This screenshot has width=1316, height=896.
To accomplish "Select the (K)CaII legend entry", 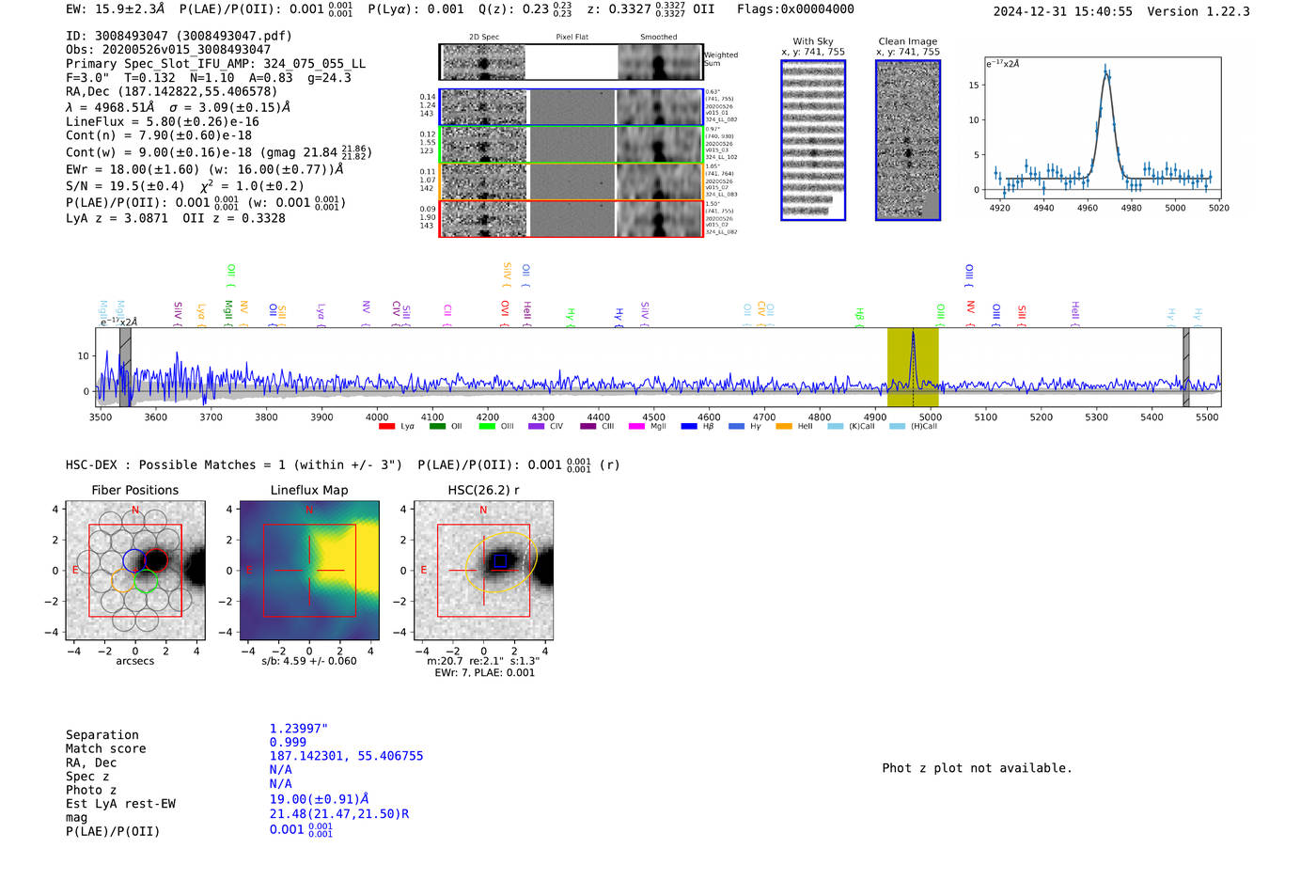I will click(x=851, y=427).
